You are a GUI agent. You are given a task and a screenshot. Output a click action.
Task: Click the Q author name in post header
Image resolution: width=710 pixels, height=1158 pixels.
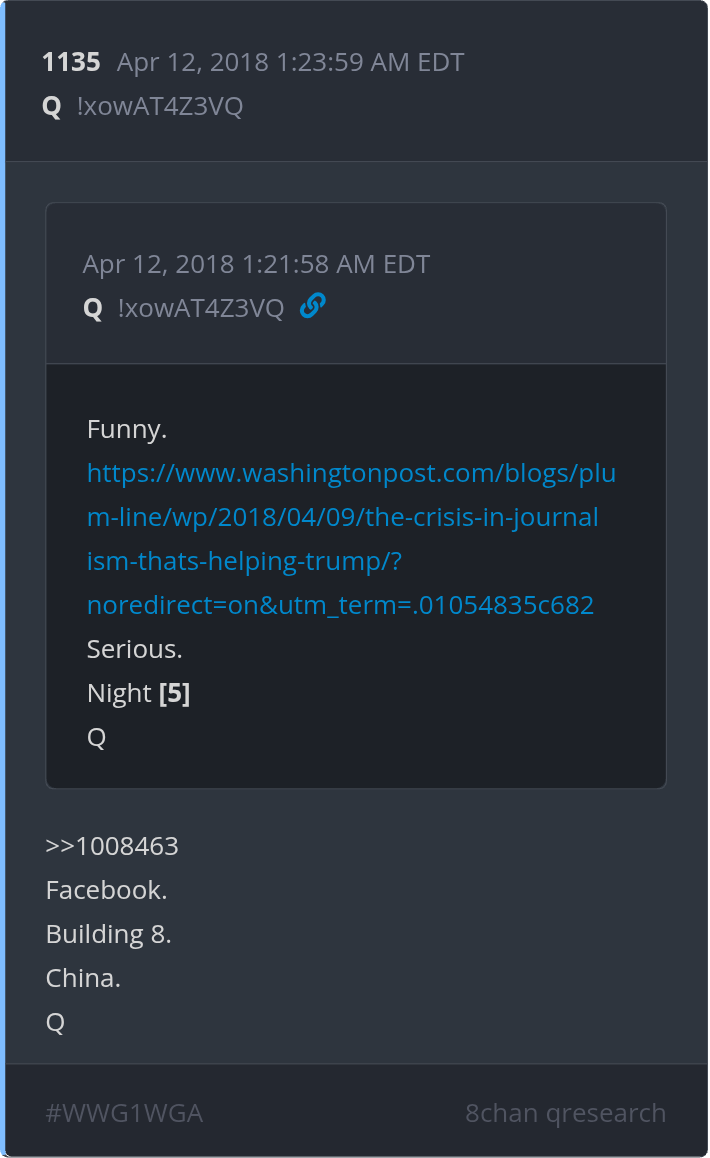[52, 106]
